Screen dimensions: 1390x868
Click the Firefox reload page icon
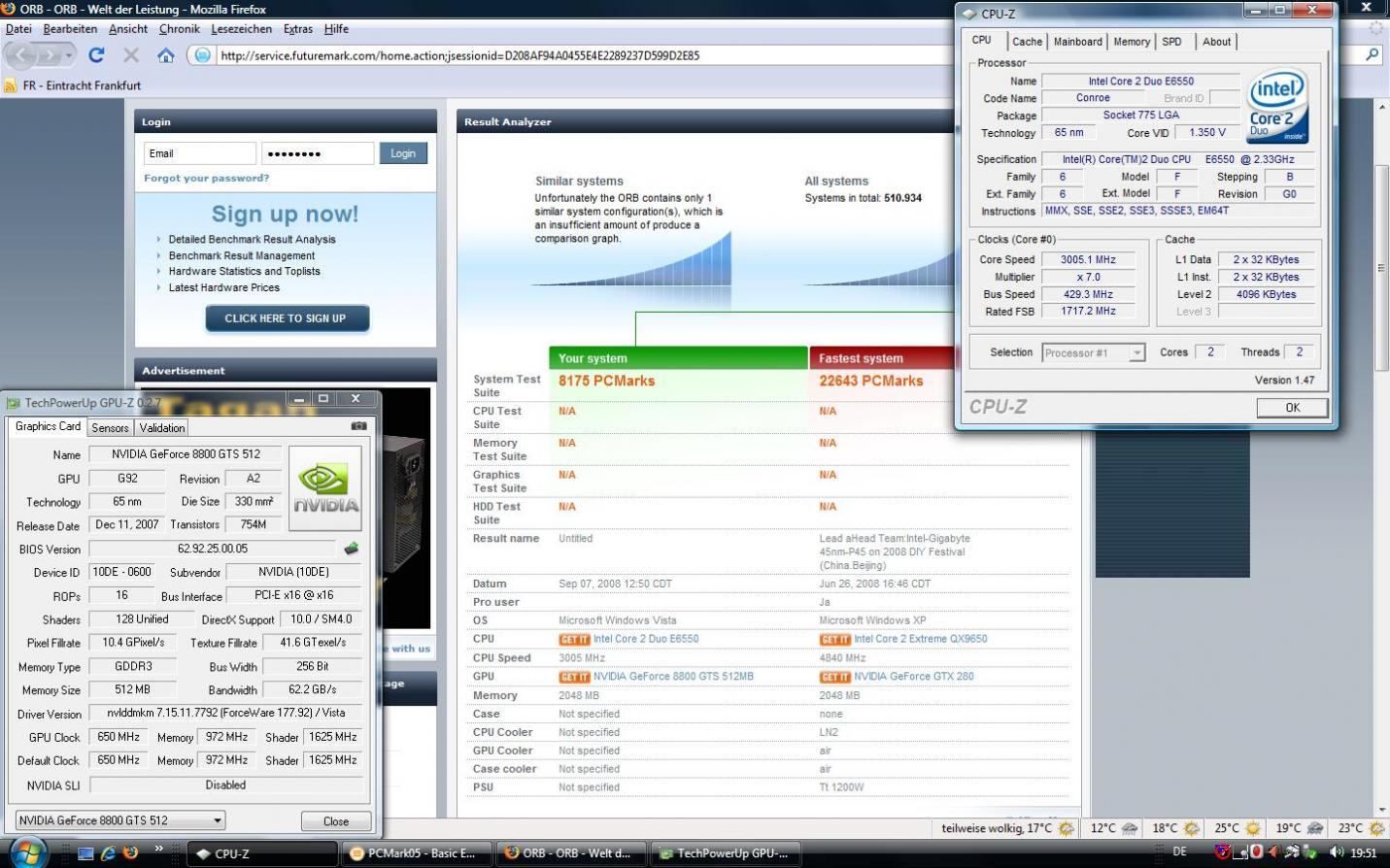(x=96, y=55)
